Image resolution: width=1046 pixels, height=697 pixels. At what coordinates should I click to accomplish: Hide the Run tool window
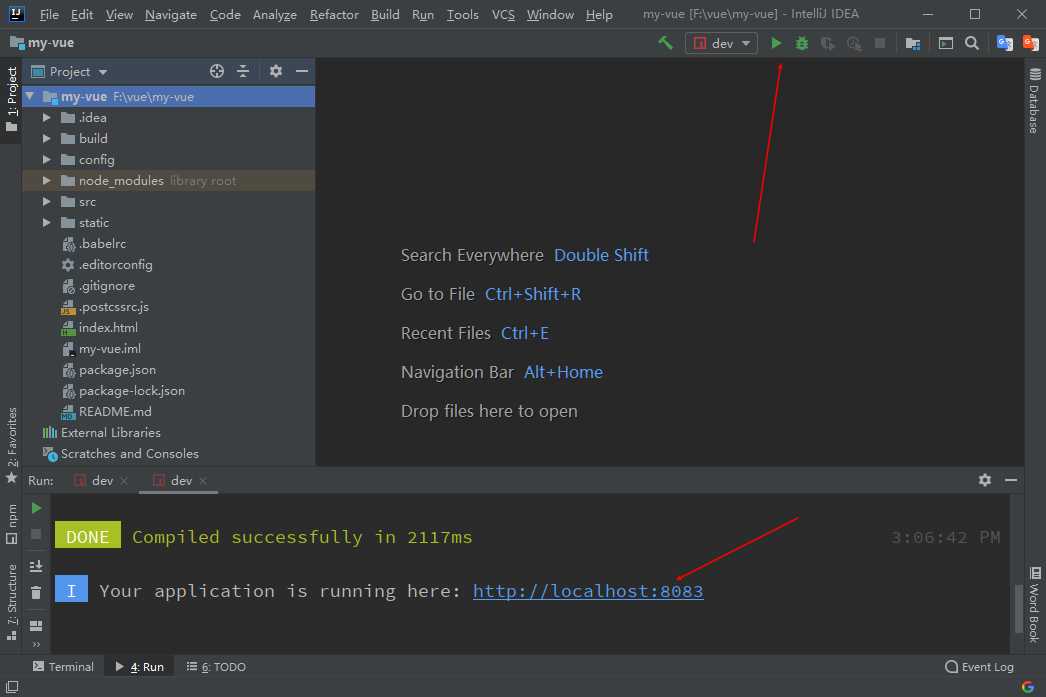click(x=1011, y=480)
